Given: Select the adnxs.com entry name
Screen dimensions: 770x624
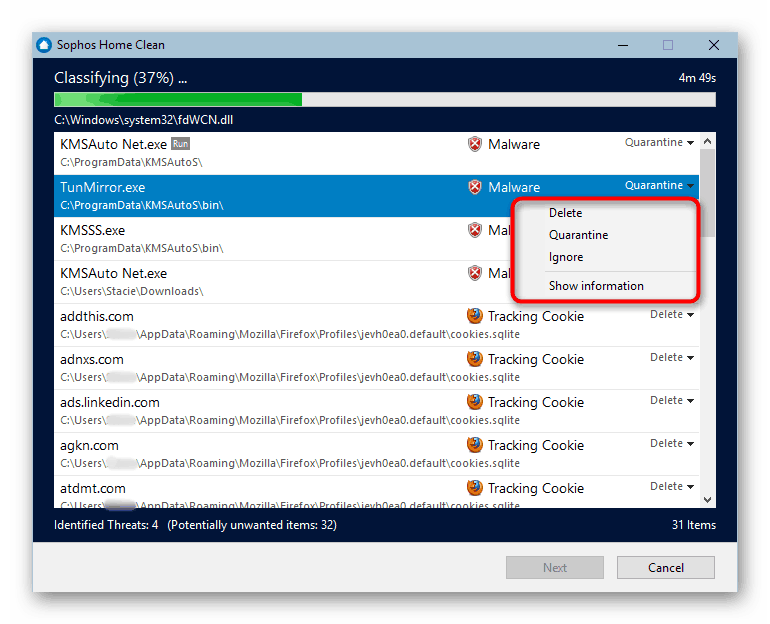Looking at the screenshot, I should (91, 359).
